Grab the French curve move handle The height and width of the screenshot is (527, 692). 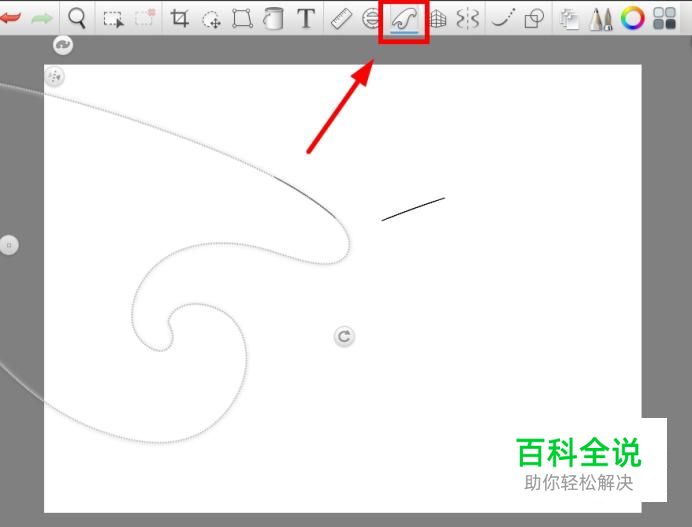tap(54, 76)
